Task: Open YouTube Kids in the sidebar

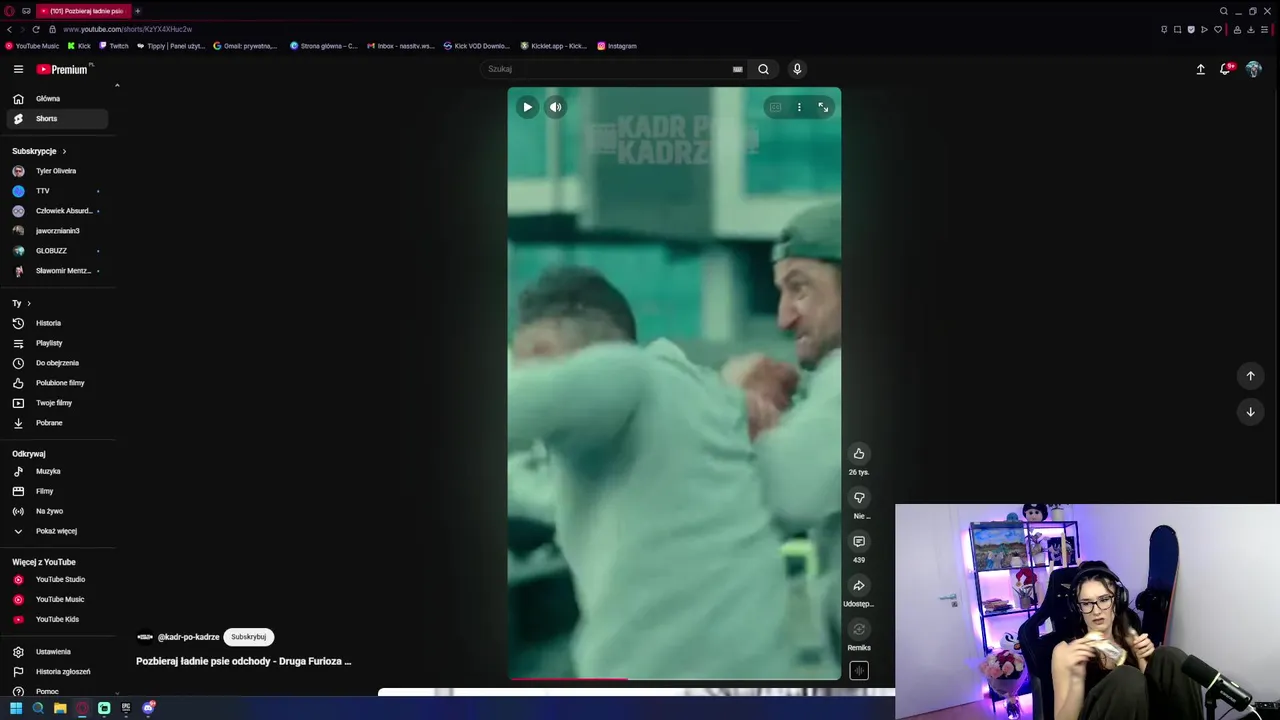Action: [x=57, y=619]
